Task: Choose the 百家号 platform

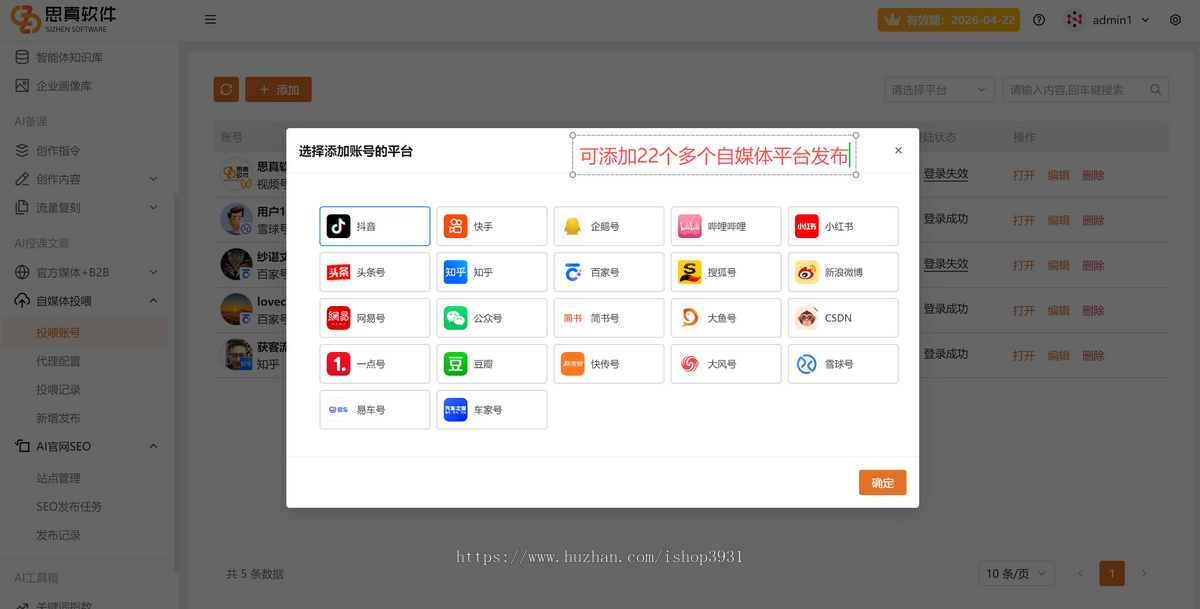Action: (609, 272)
